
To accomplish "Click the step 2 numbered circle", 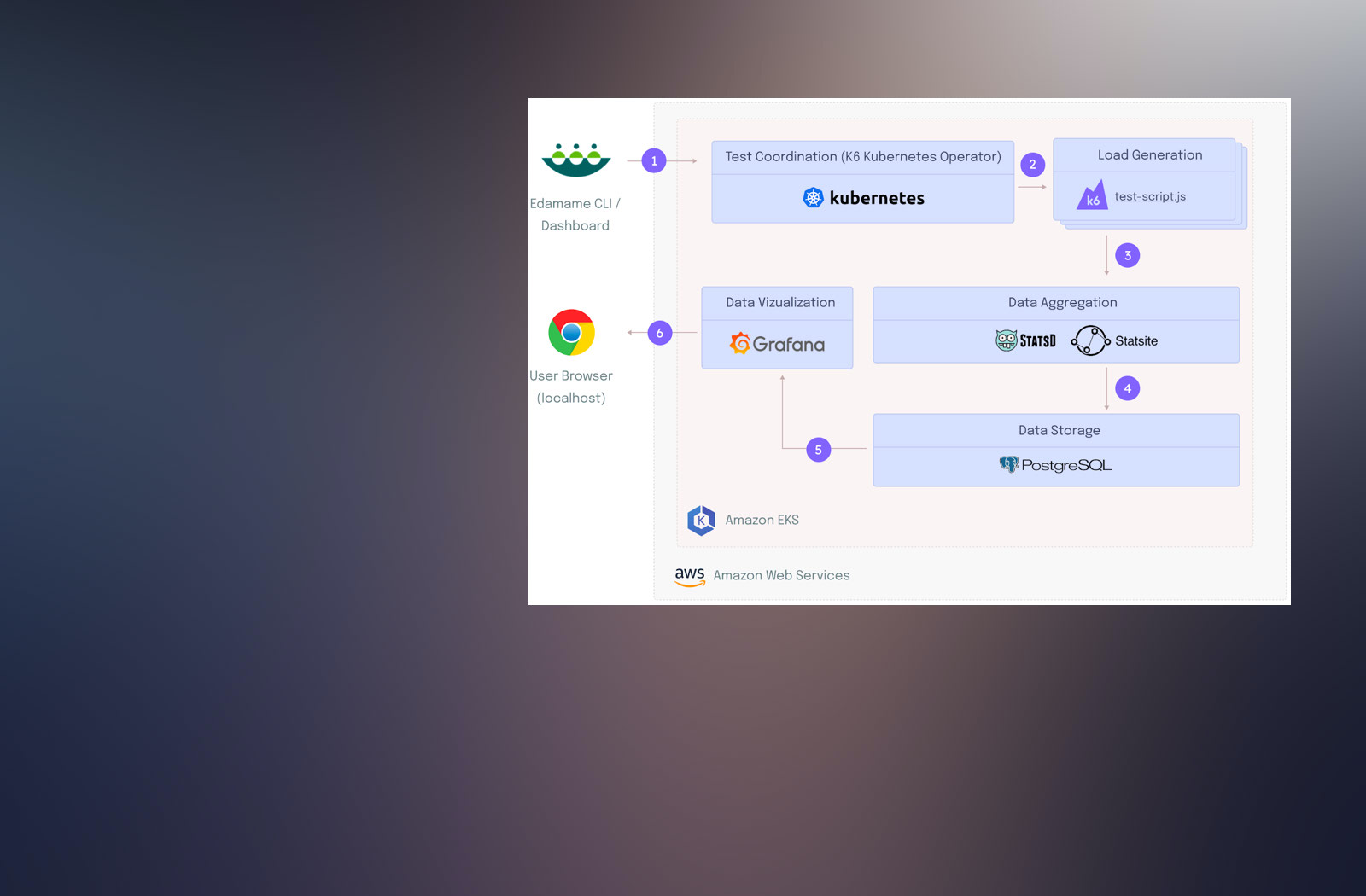I will click(1032, 165).
